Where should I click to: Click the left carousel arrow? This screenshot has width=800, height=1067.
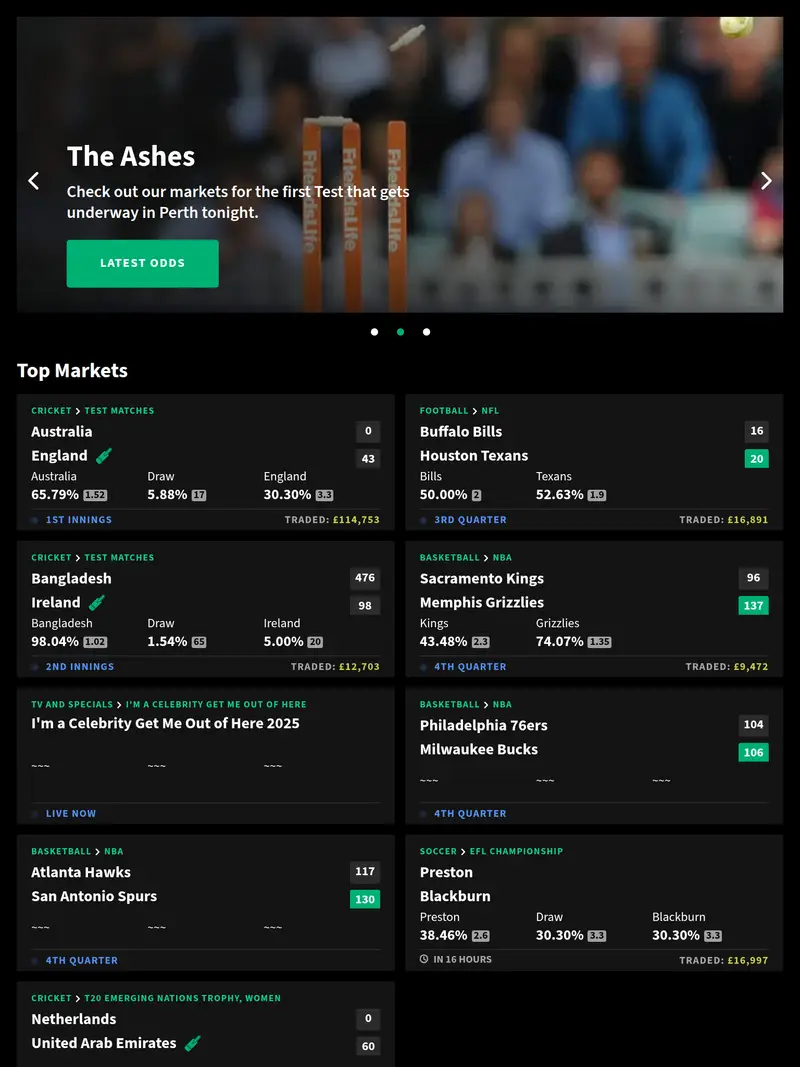coord(34,181)
